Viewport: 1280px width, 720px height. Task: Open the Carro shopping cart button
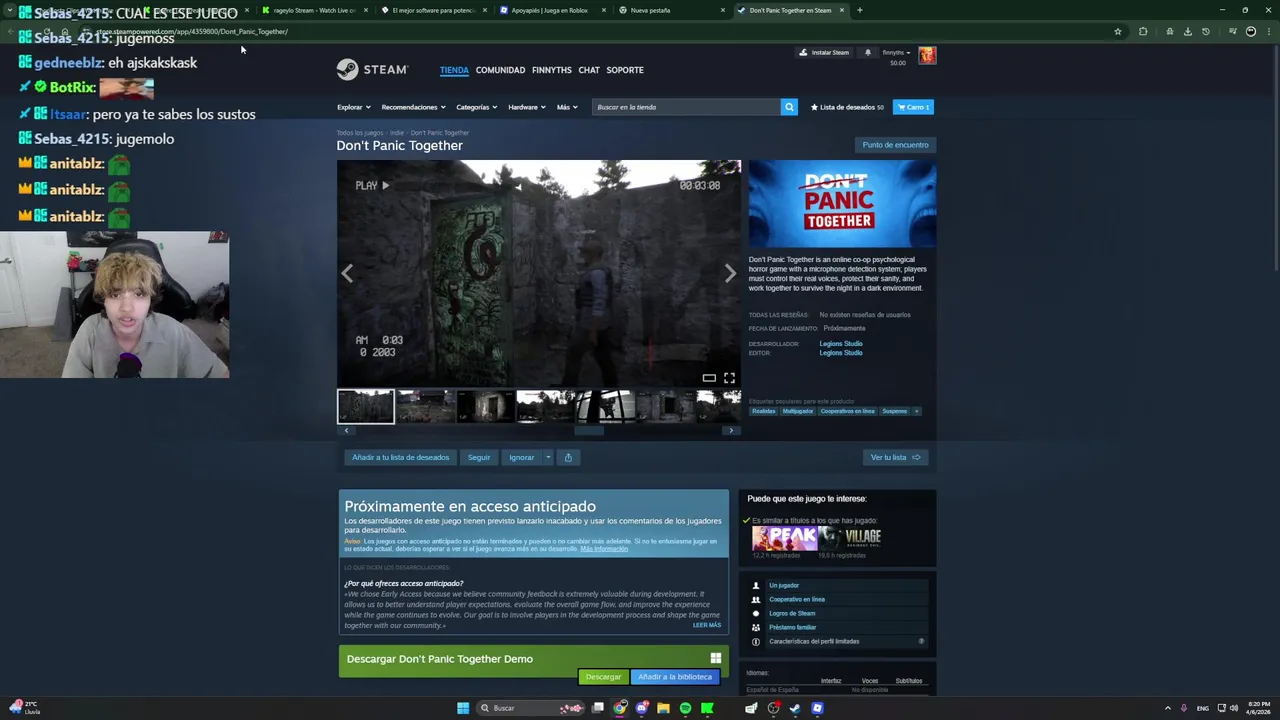pyautogui.click(x=913, y=107)
